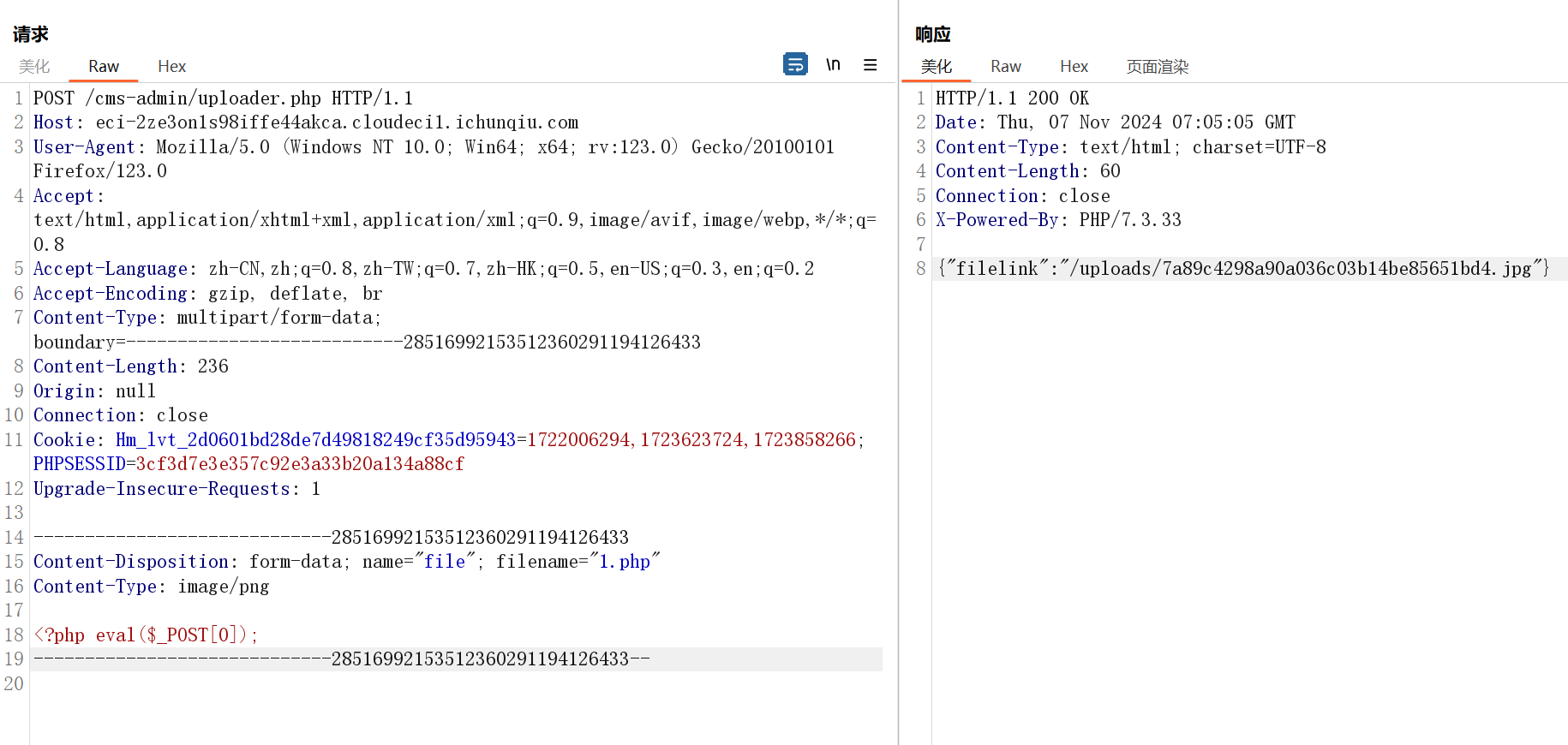
Task: Switch request view to Hex tab
Action: (171, 66)
